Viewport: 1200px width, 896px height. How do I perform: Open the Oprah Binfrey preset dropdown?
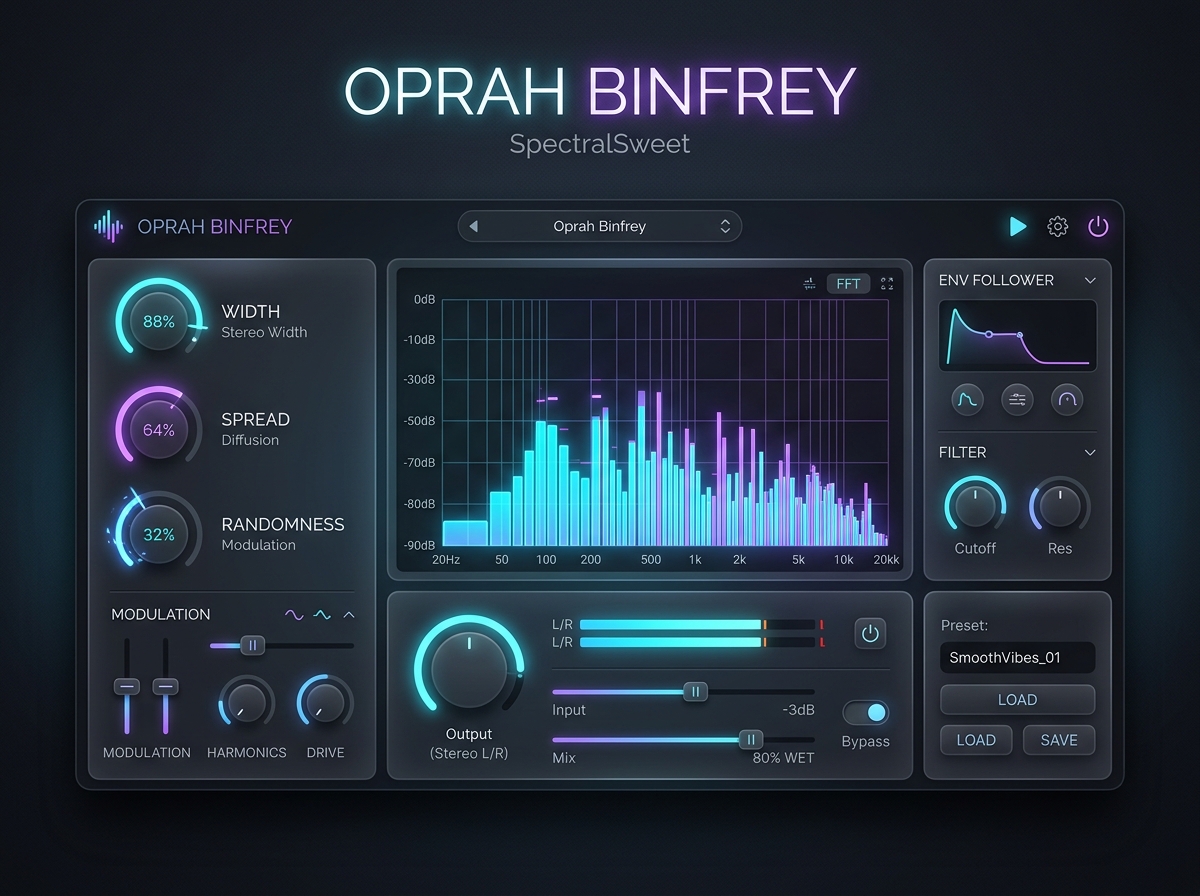[x=600, y=227]
